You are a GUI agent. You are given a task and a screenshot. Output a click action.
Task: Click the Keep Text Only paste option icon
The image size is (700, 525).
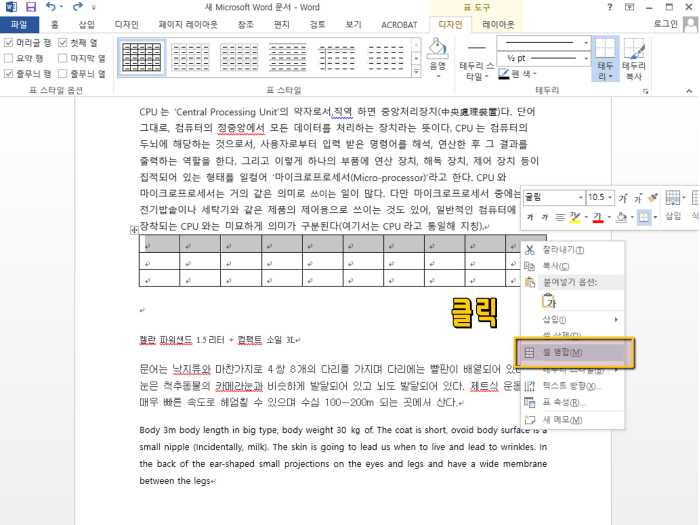(549, 301)
